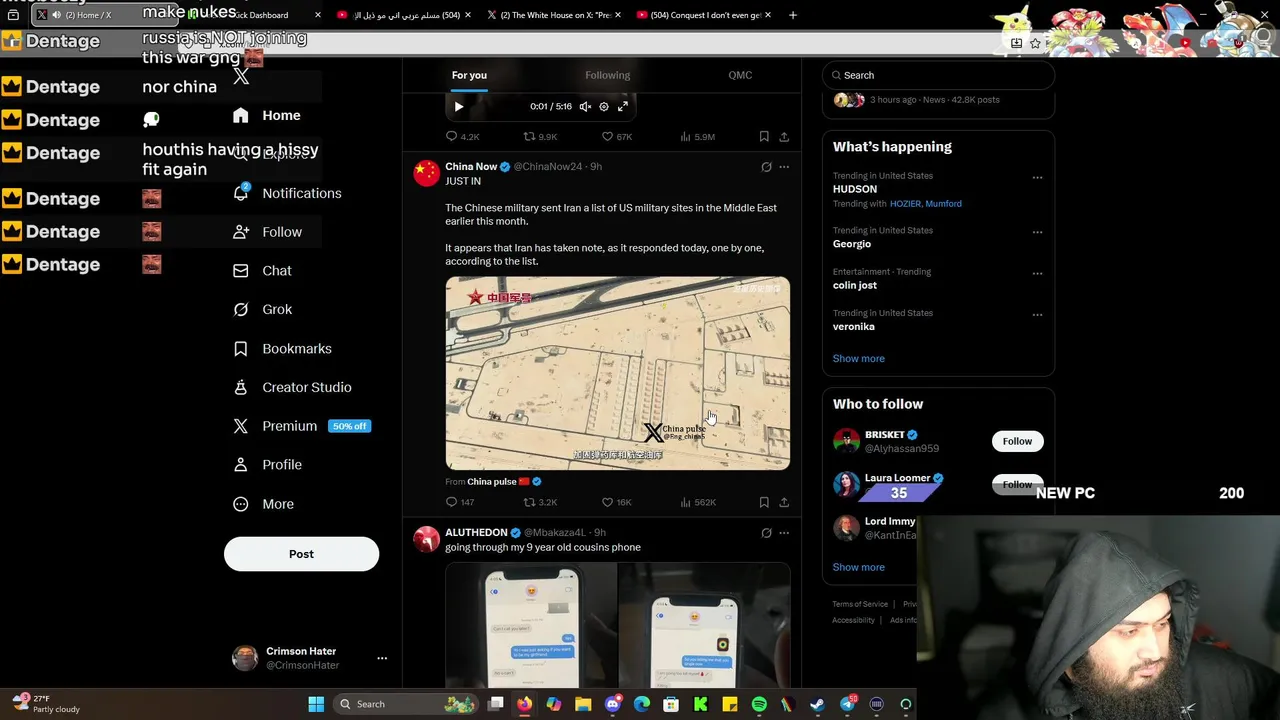1280x720 pixels.
Task: Open Crimson Hater account options menu
Action: coord(382,658)
